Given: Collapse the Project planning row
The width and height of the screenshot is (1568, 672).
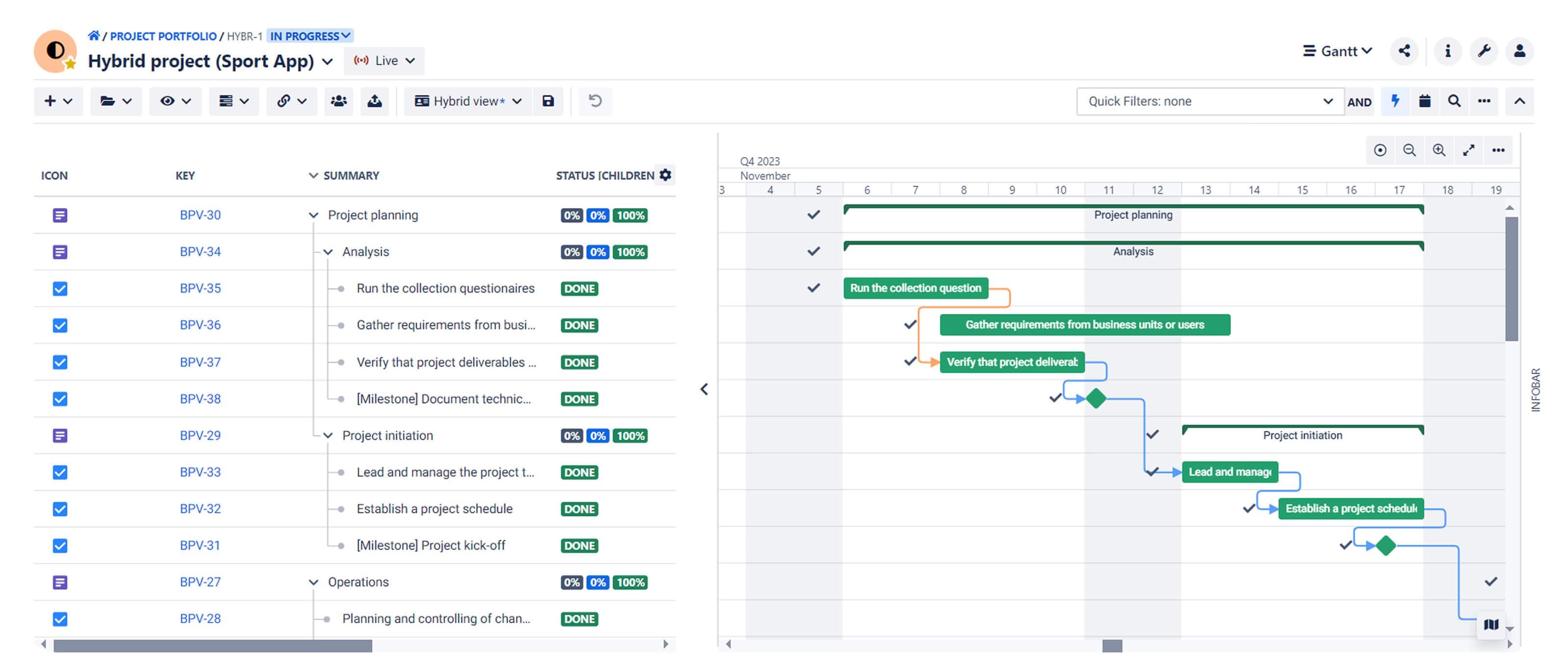Looking at the screenshot, I should click(x=314, y=215).
